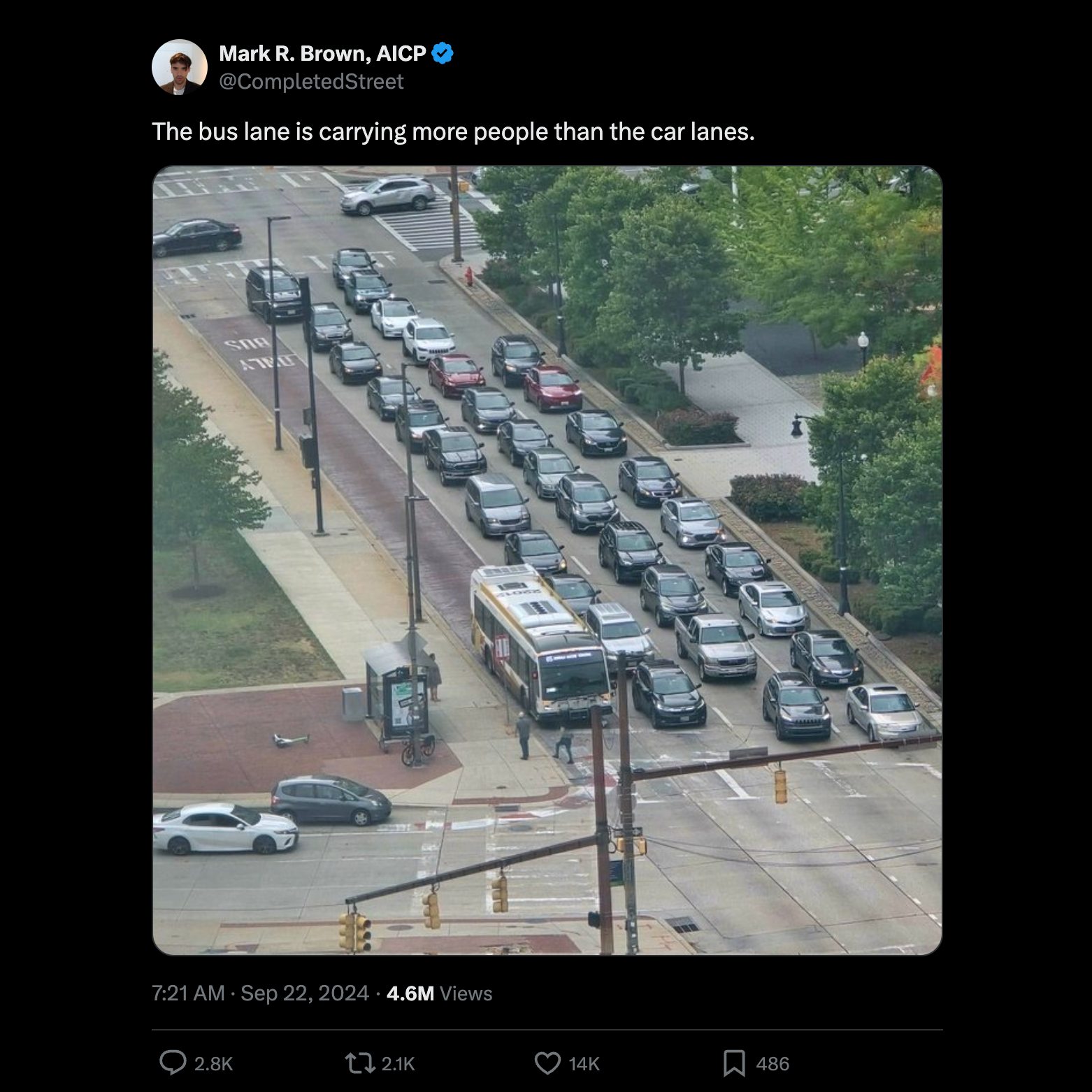Image resolution: width=1092 pixels, height=1092 pixels.
Task: Like the tweet with the heart icon
Action: pyautogui.click(x=547, y=1063)
